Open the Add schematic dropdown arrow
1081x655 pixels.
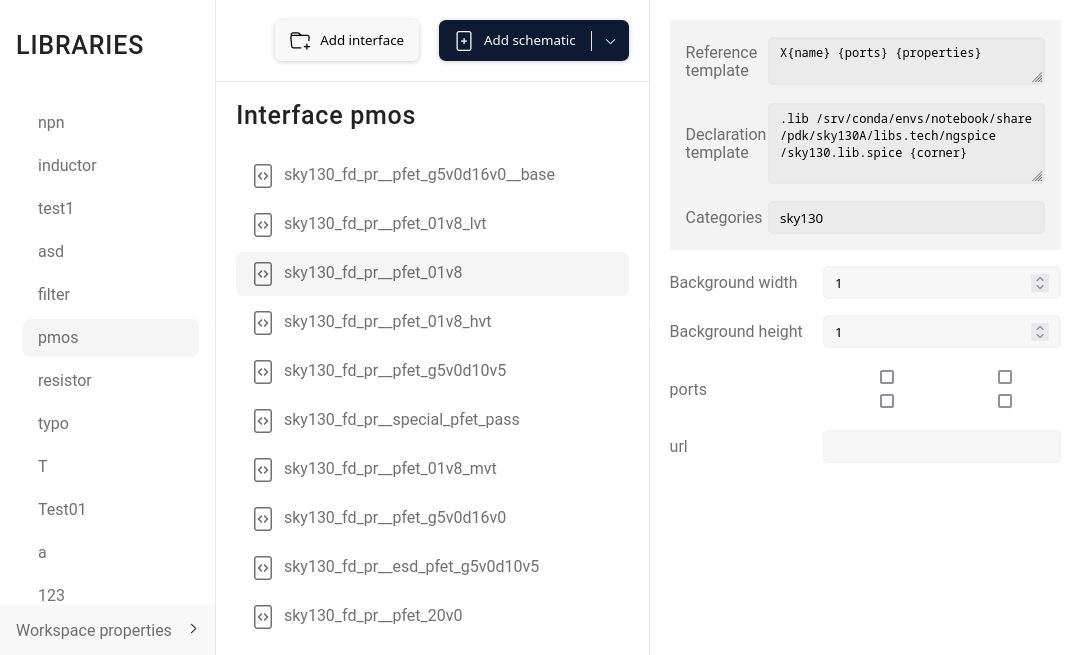(x=610, y=41)
